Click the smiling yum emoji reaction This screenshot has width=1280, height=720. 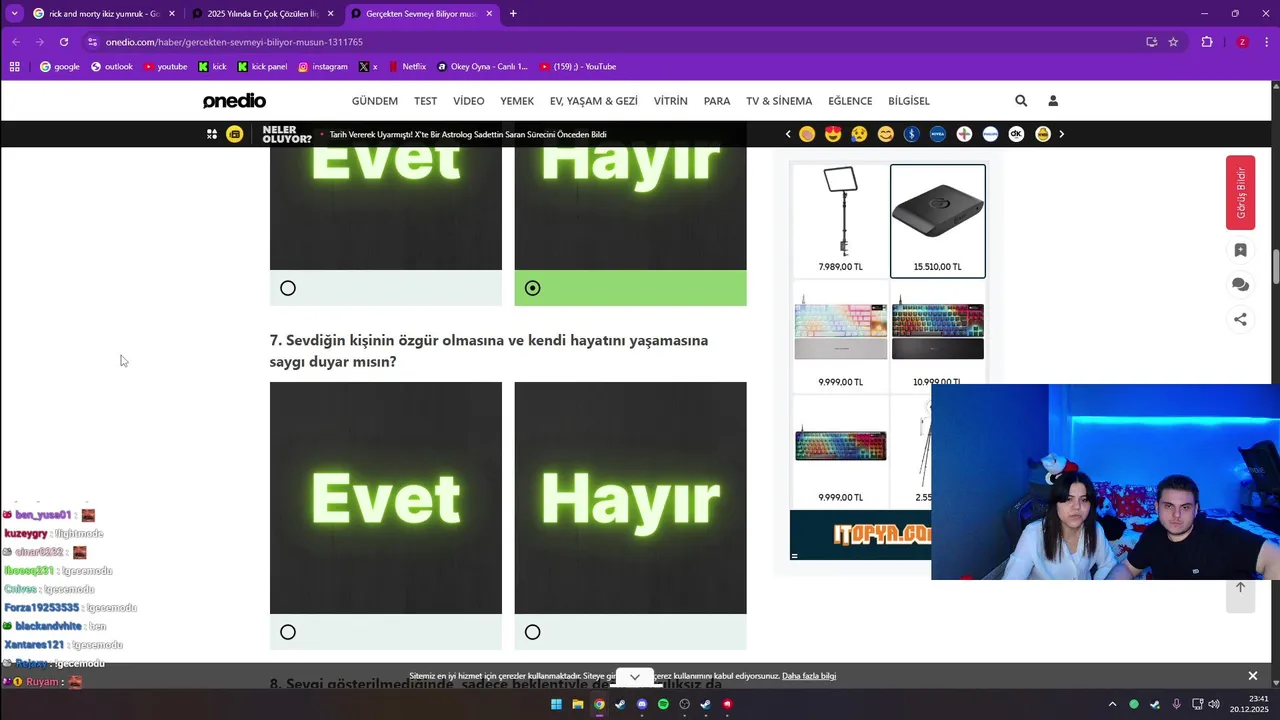pos(885,134)
